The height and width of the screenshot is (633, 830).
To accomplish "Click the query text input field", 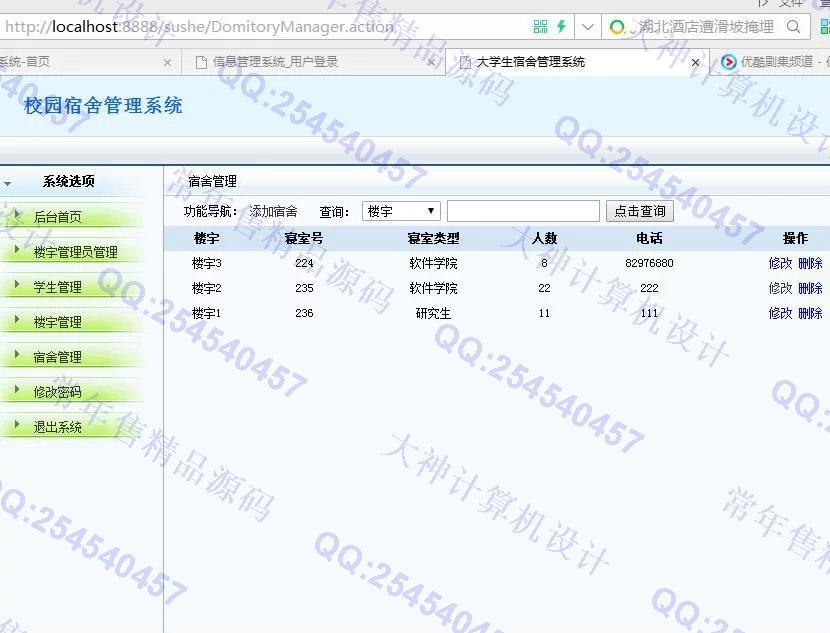I will 523,211.
